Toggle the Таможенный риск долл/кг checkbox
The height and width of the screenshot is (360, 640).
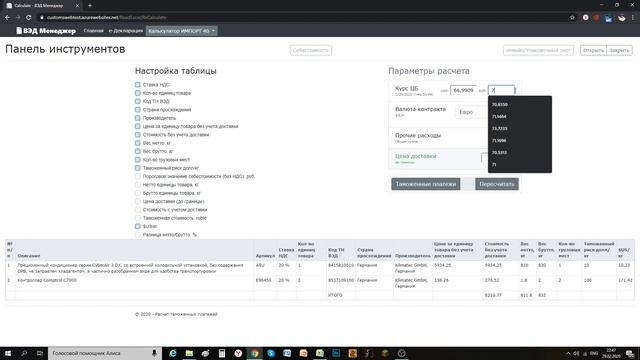[x=138, y=168]
